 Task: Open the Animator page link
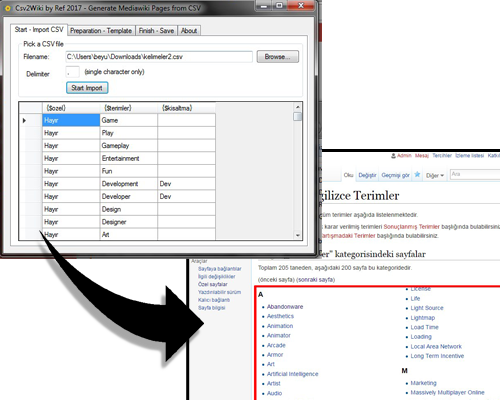pos(279,335)
